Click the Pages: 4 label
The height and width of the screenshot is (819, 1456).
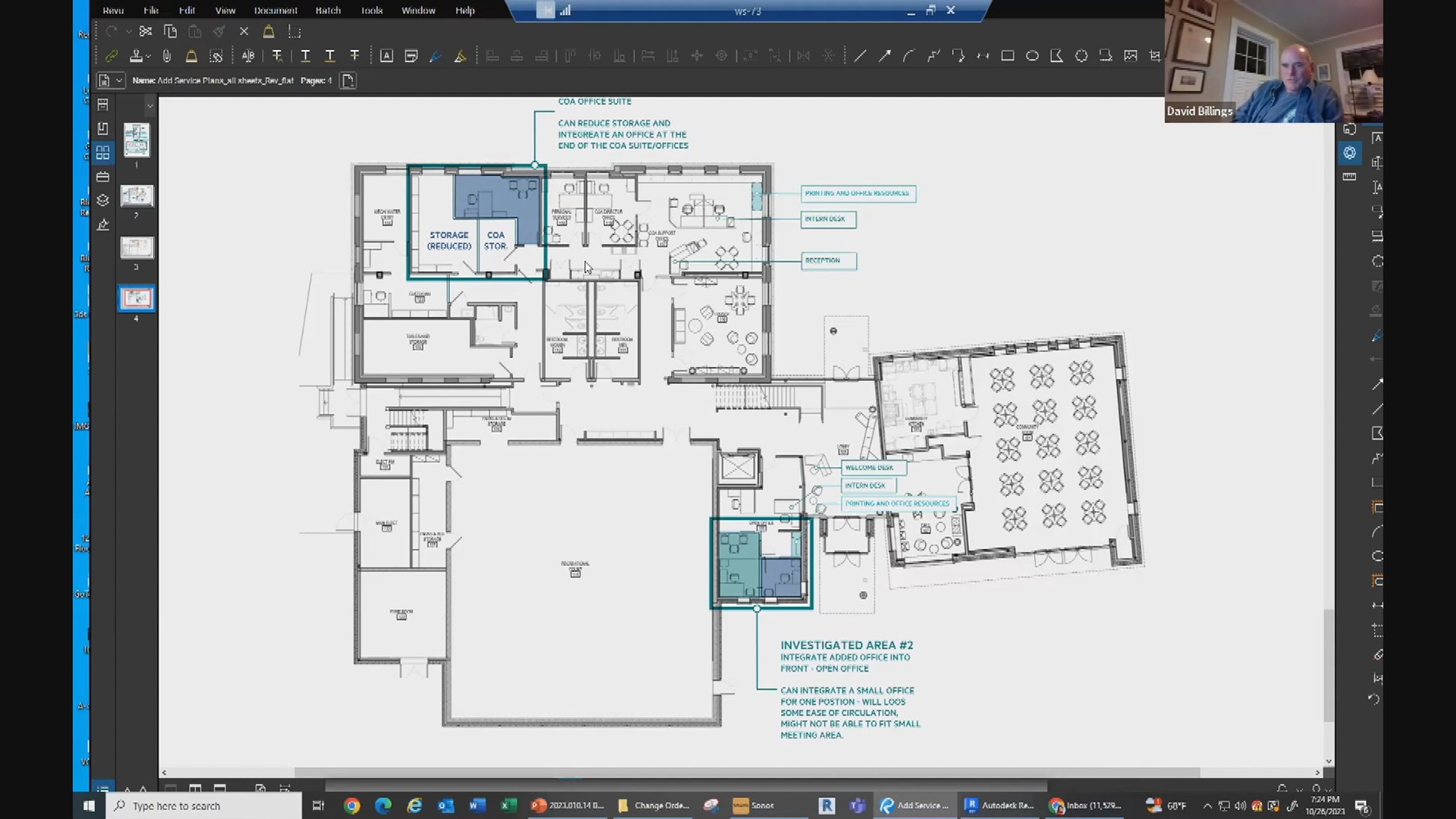(x=316, y=80)
